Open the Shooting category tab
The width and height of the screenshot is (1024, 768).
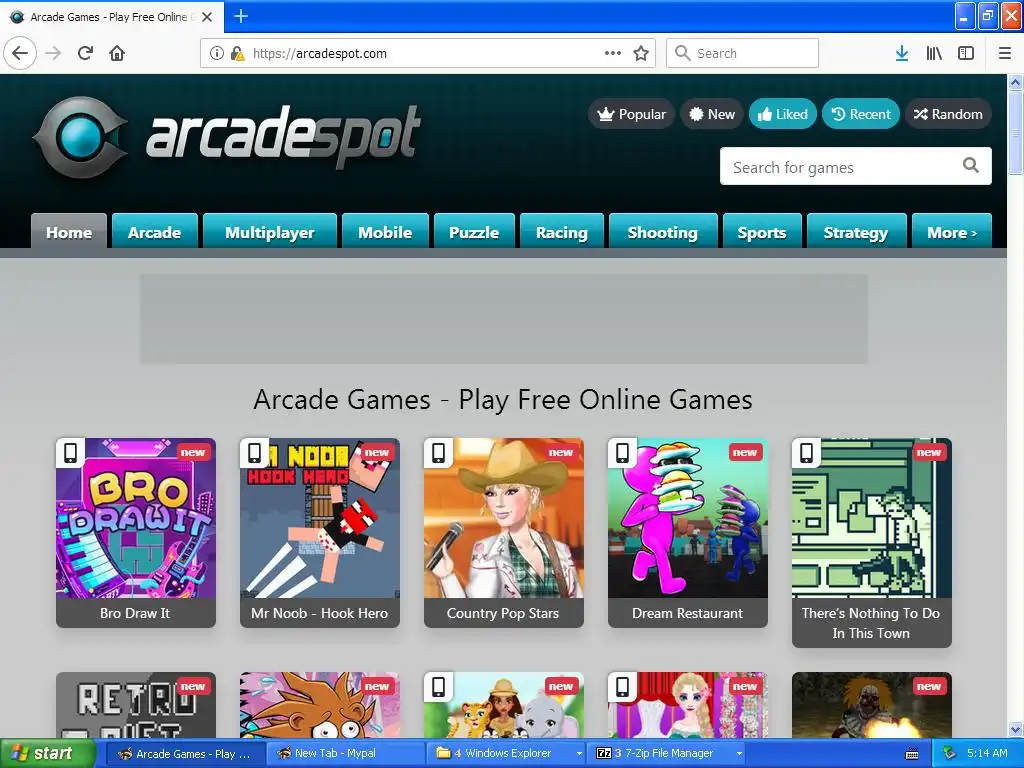[663, 231]
